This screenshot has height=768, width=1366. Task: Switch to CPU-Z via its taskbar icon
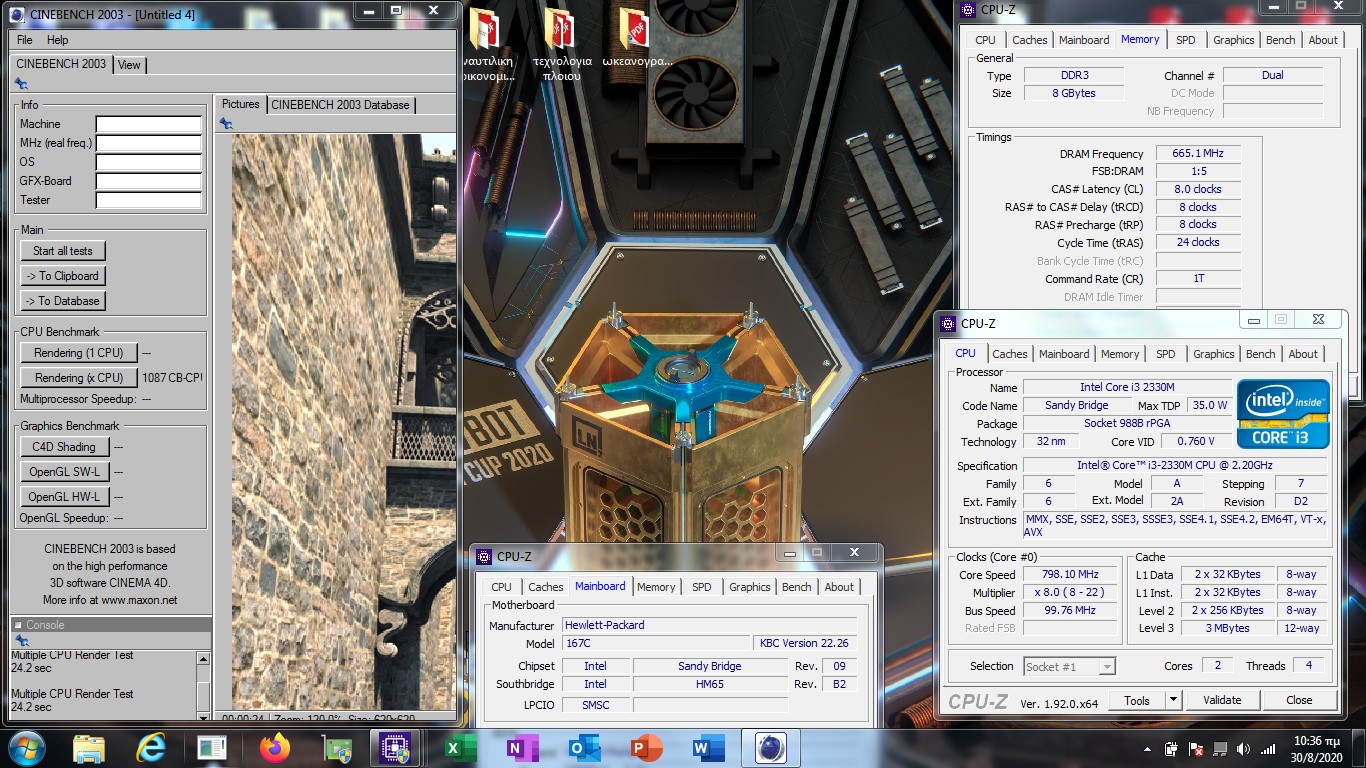pyautogui.click(x=397, y=748)
